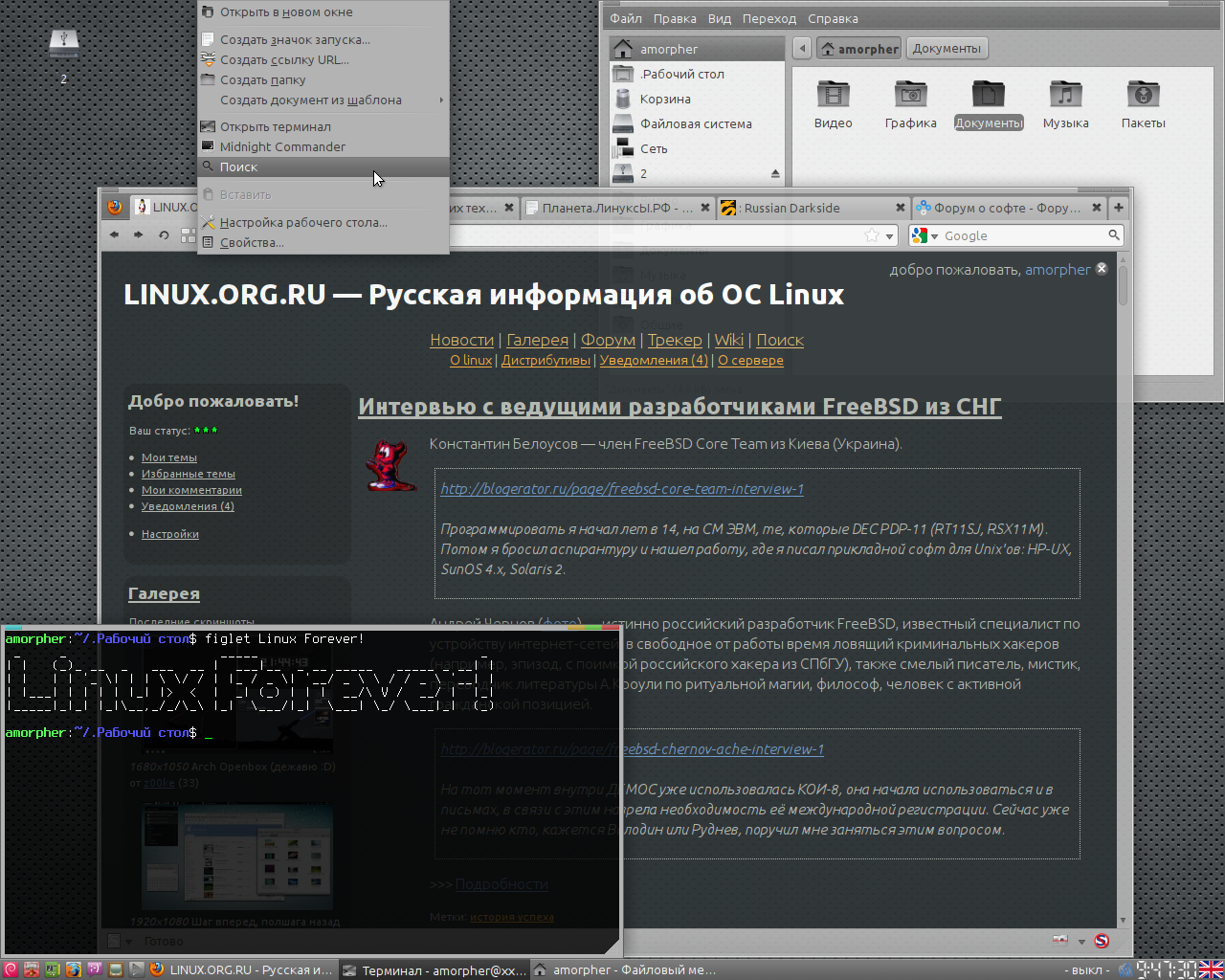Toggle the amorpher path button in file manager
Viewport: 1225px width, 980px height.
click(x=859, y=49)
